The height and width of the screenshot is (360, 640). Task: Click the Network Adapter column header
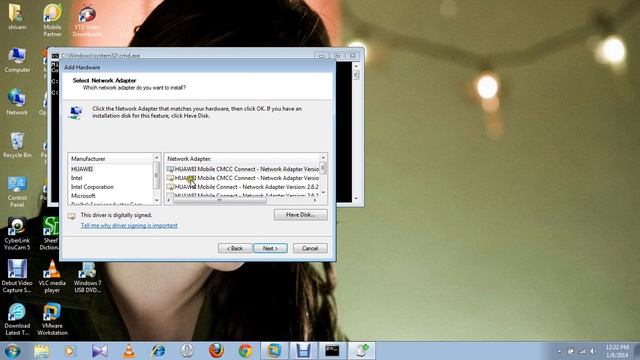coord(242,158)
